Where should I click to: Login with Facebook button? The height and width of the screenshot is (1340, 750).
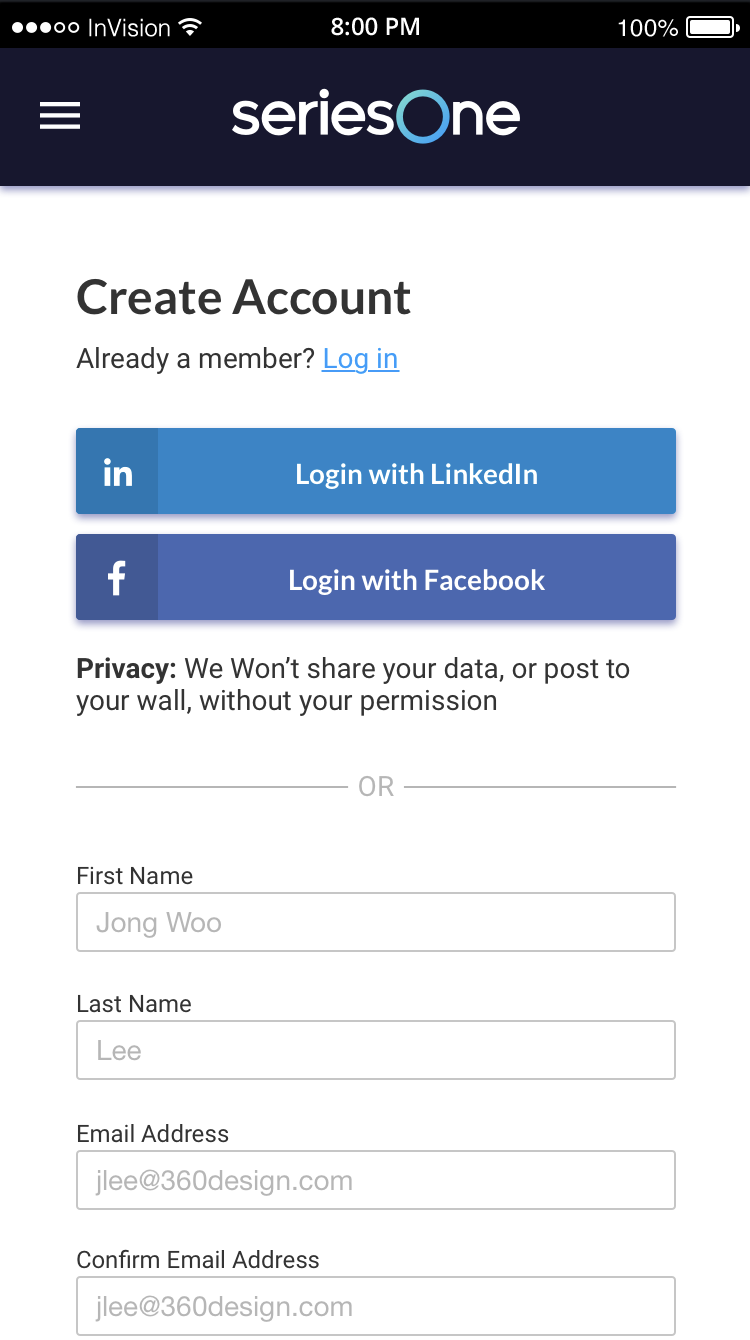point(376,577)
